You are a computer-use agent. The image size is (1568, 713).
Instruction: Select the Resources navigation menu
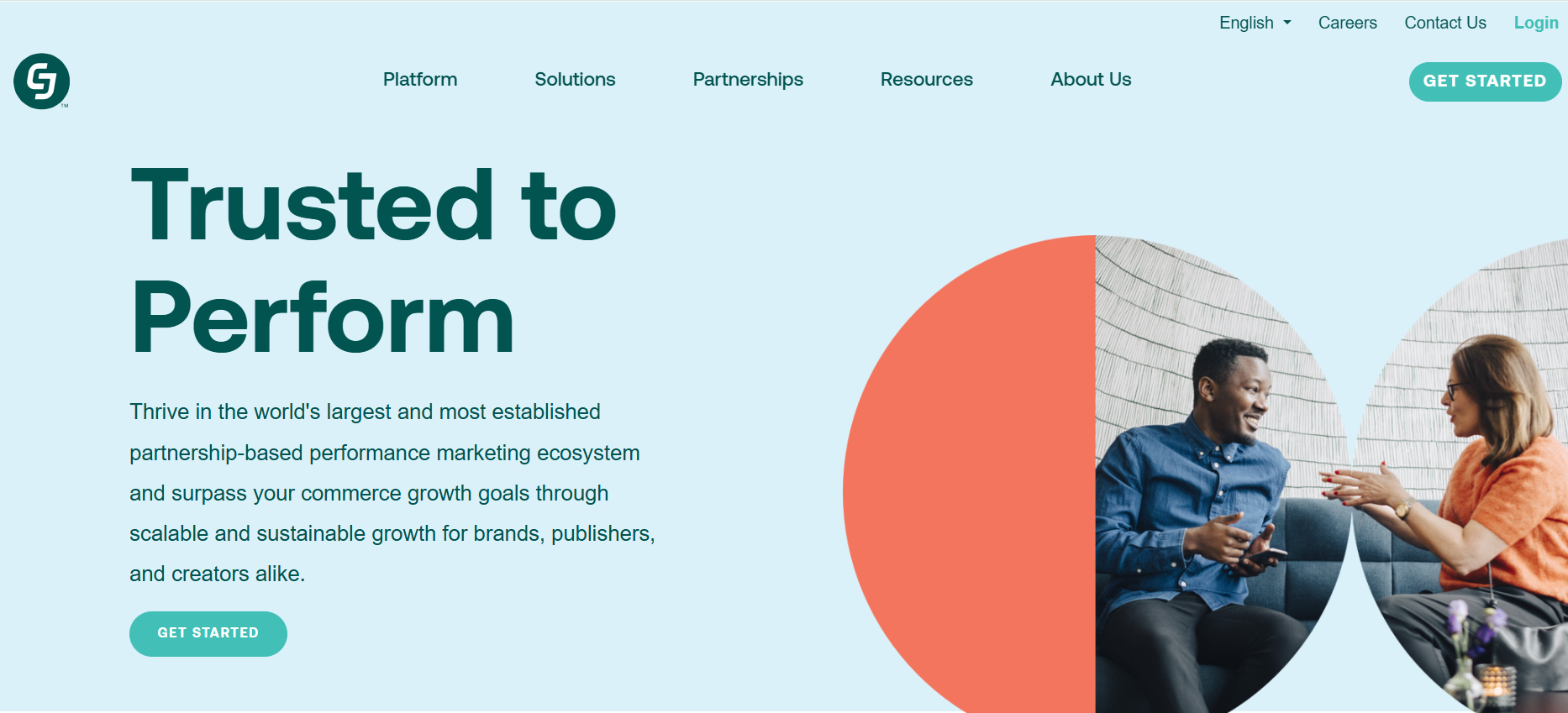(x=926, y=80)
